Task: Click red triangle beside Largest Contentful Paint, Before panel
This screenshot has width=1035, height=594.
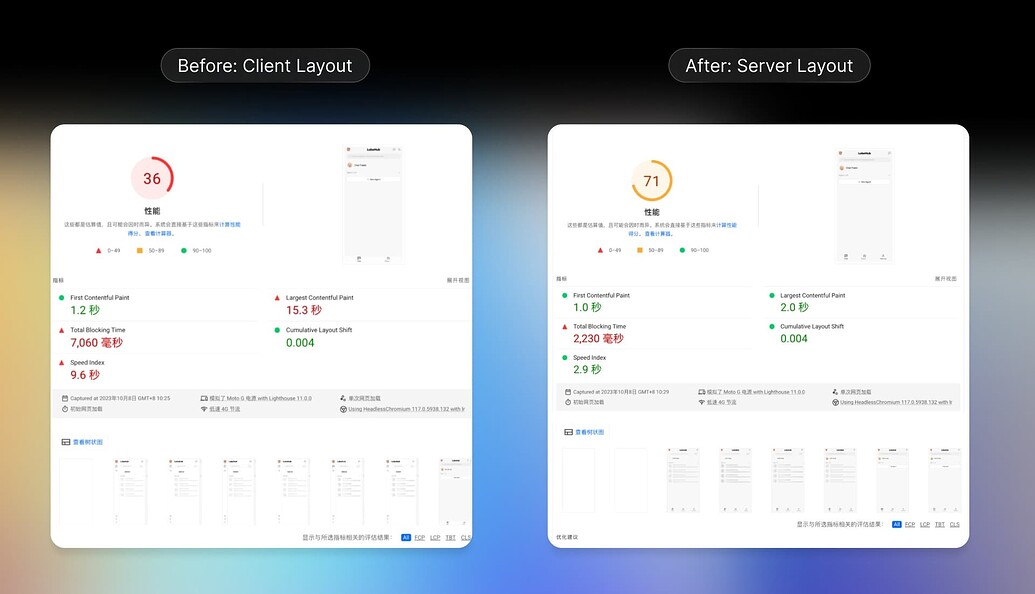Action: click(277, 298)
